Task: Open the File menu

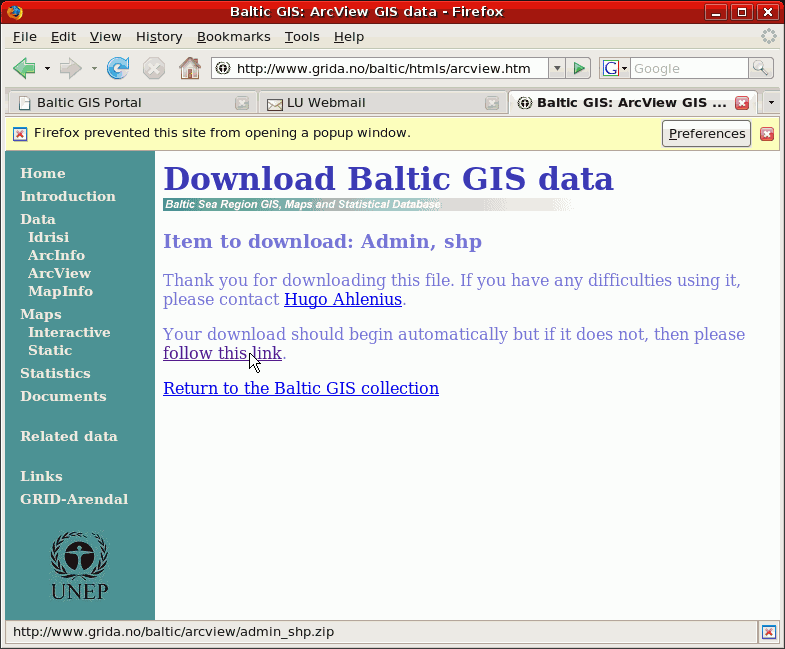Action: [x=25, y=37]
